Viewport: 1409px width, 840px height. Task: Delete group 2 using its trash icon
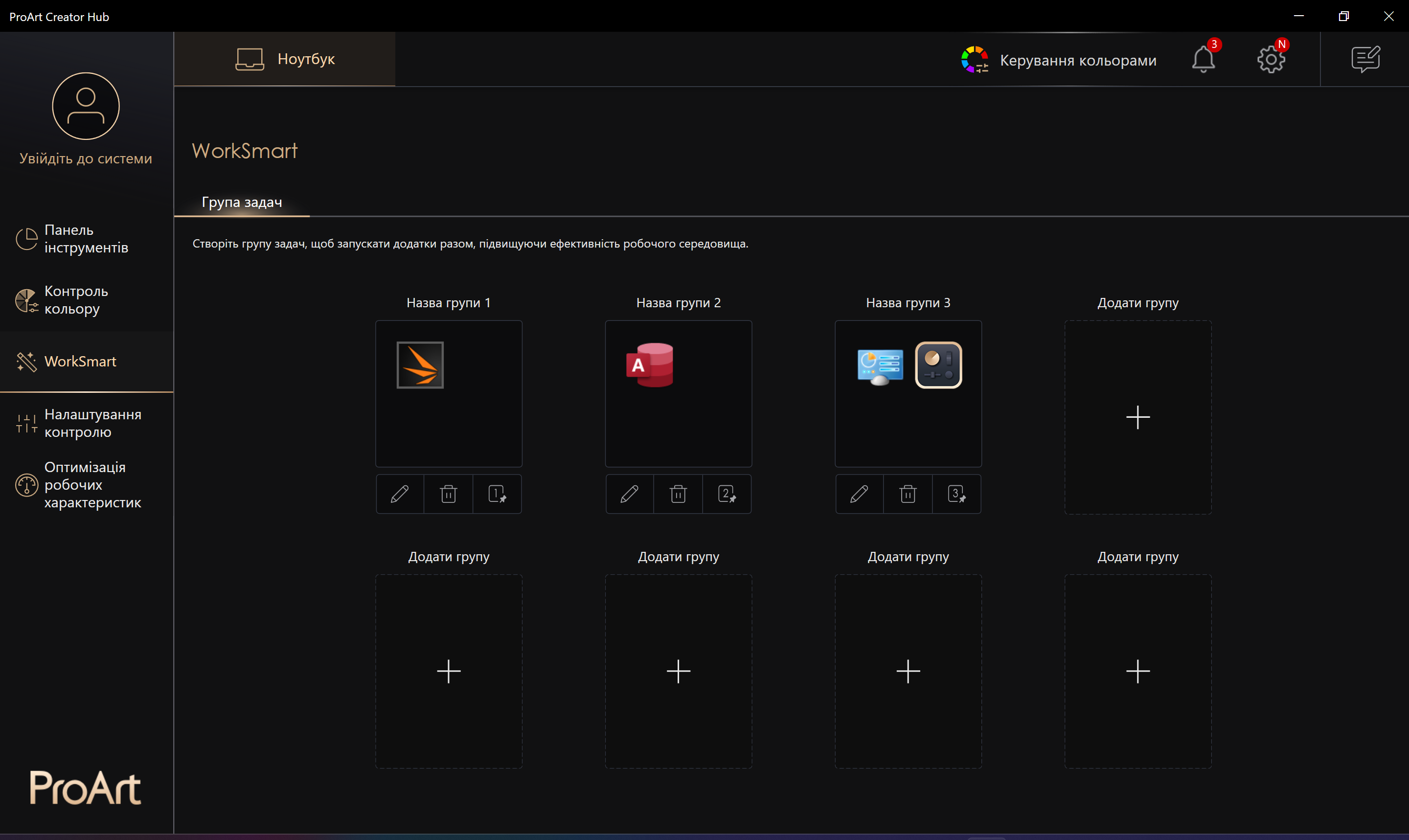tap(678, 494)
